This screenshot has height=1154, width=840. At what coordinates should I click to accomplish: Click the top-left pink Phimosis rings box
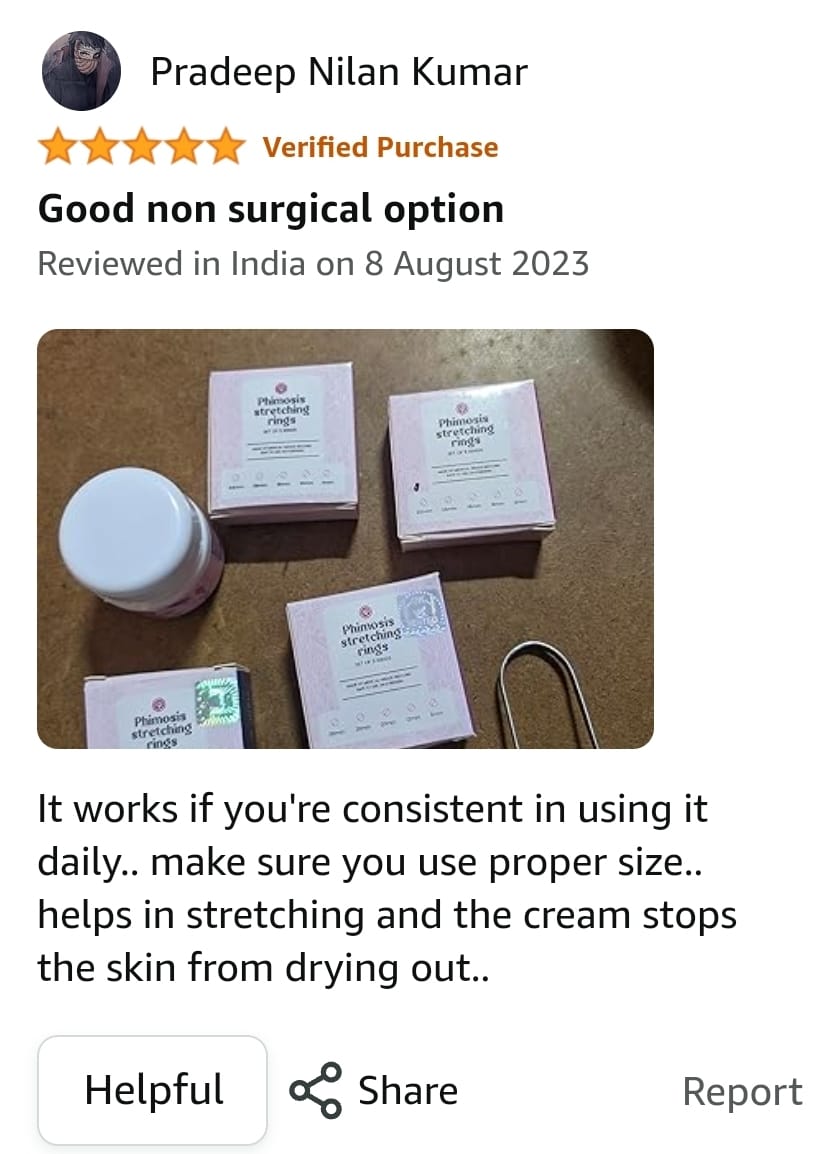click(283, 442)
